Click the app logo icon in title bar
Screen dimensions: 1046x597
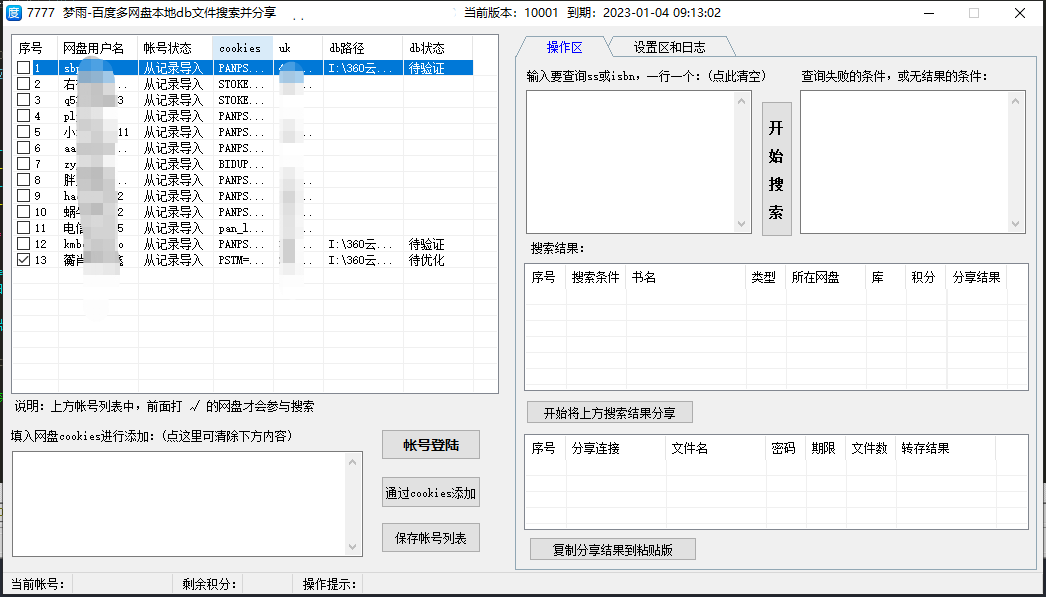pos(14,13)
